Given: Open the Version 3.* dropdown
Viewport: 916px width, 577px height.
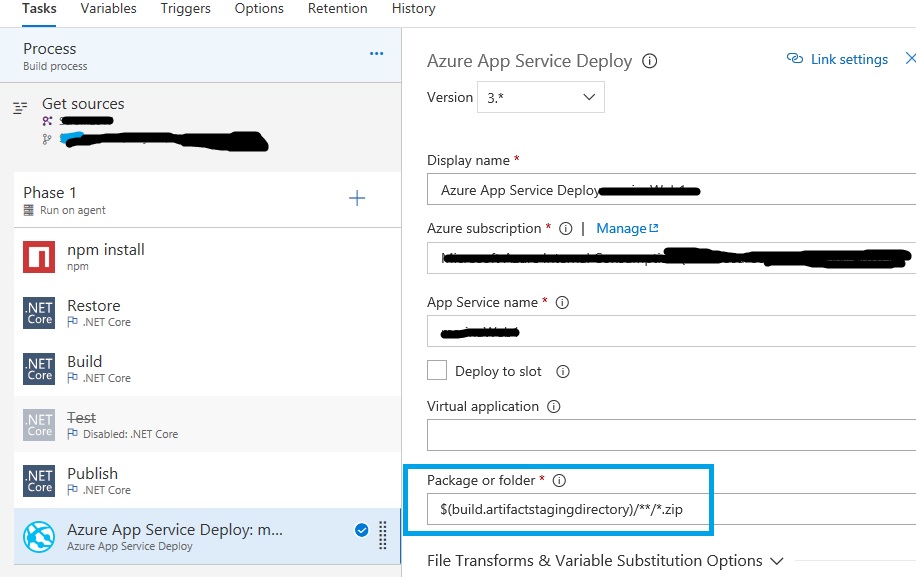Looking at the screenshot, I should [540, 97].
